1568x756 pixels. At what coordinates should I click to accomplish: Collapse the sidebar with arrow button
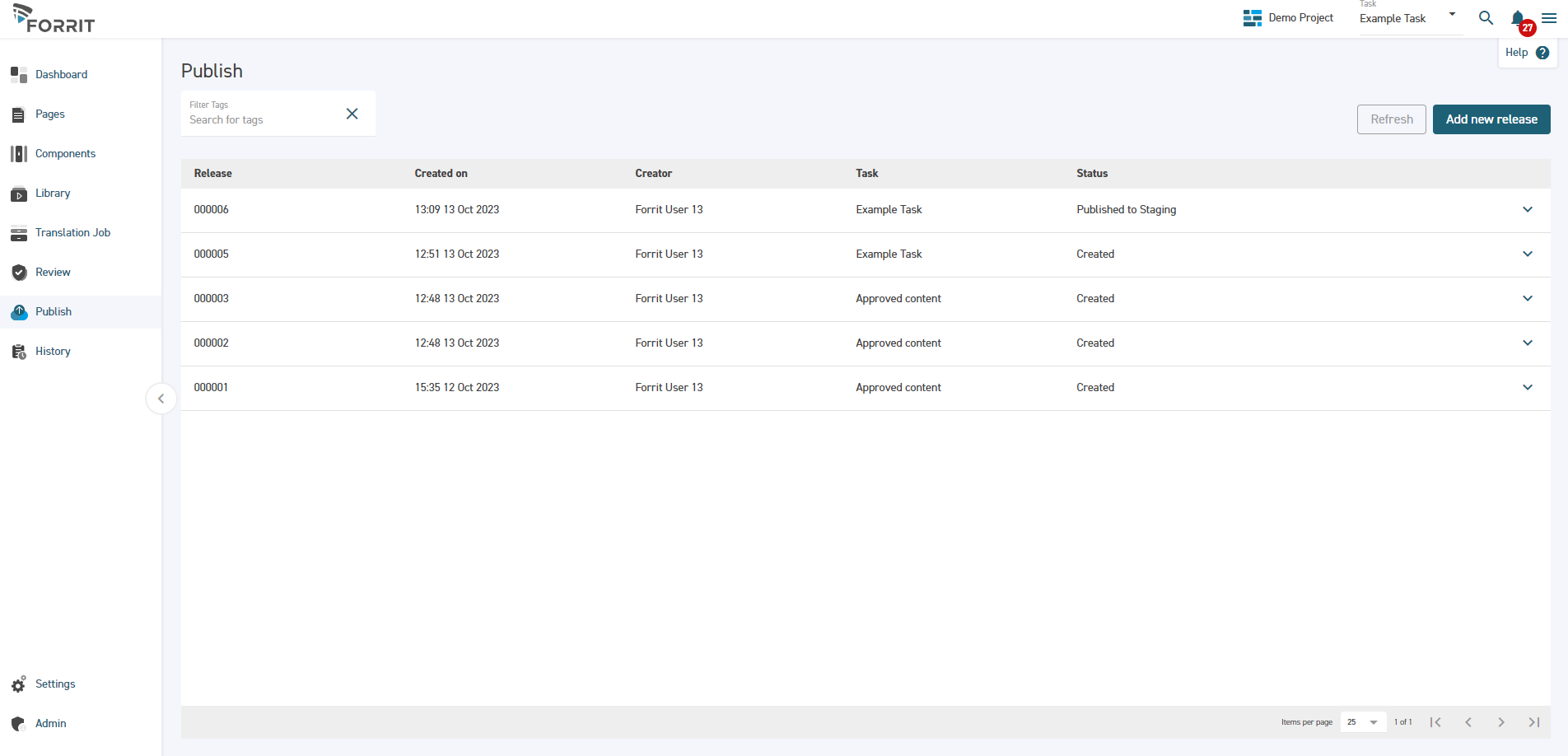161,399
